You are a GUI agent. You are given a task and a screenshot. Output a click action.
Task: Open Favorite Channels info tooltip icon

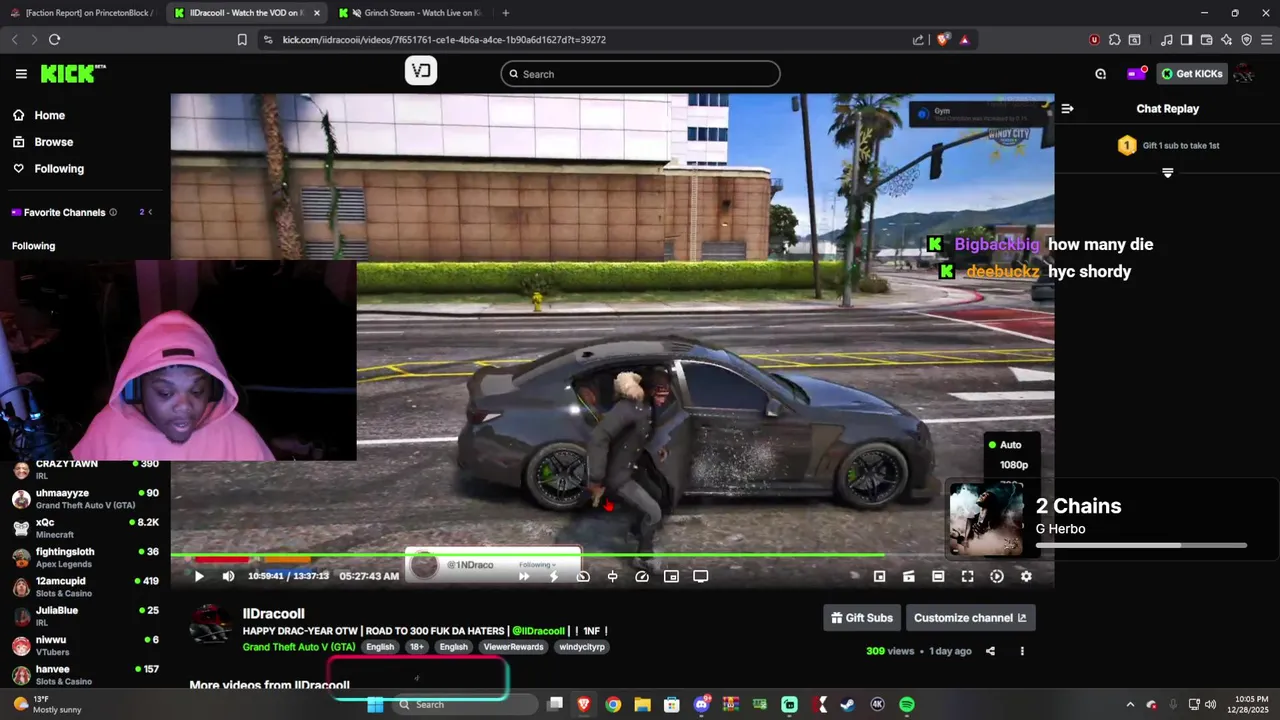pos(113,212)
